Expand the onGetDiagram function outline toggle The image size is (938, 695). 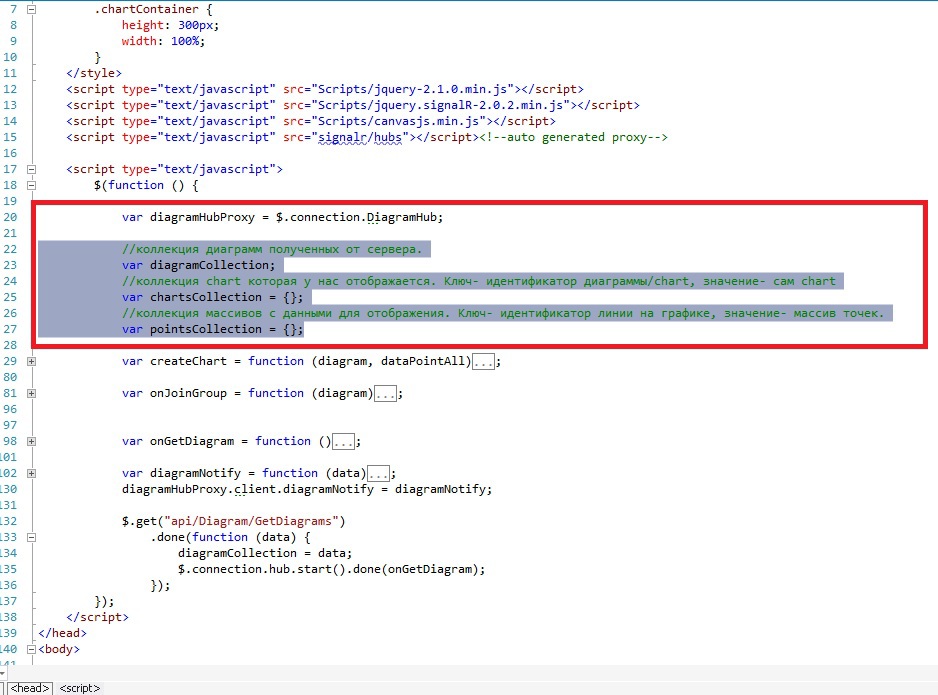coord(32,441)
